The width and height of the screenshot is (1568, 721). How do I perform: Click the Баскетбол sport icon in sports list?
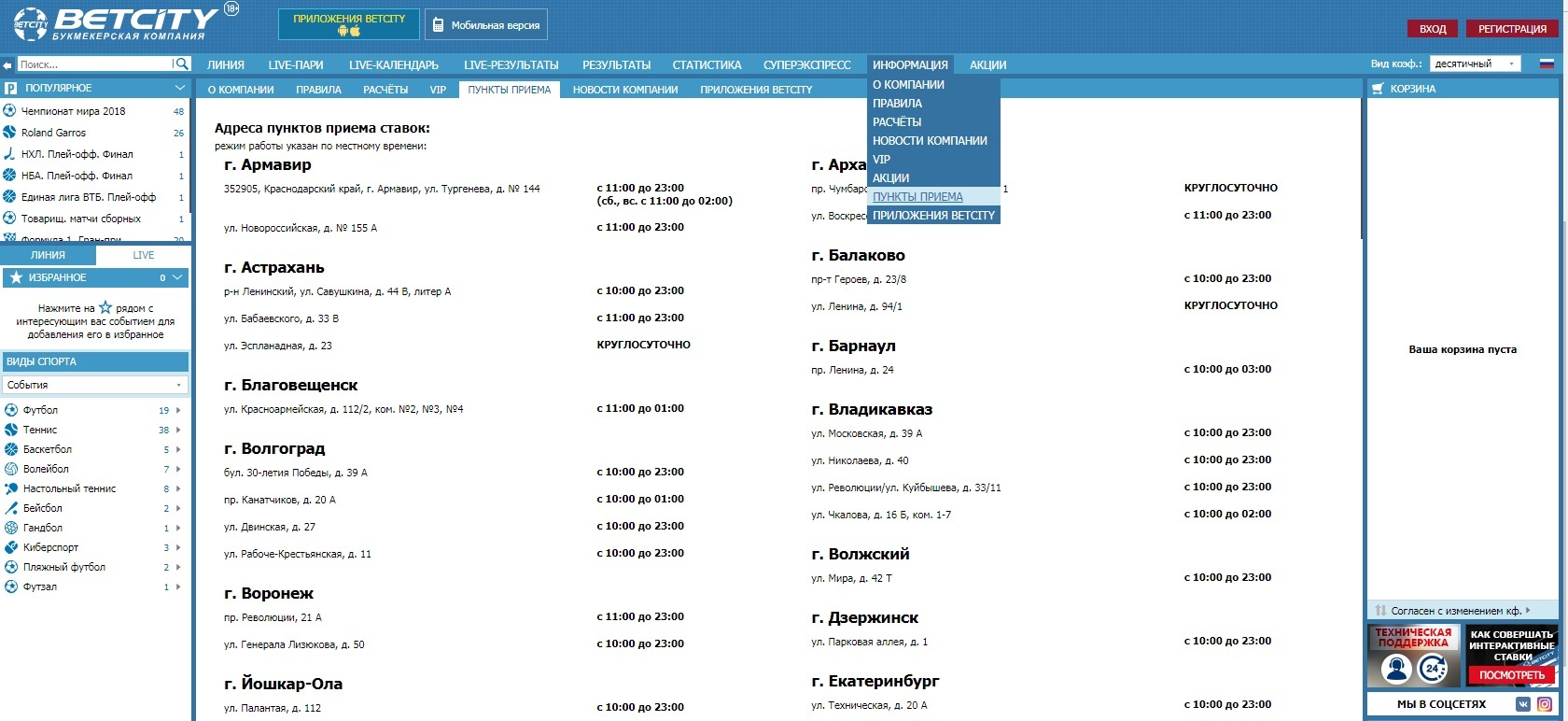tap(11, 449)
